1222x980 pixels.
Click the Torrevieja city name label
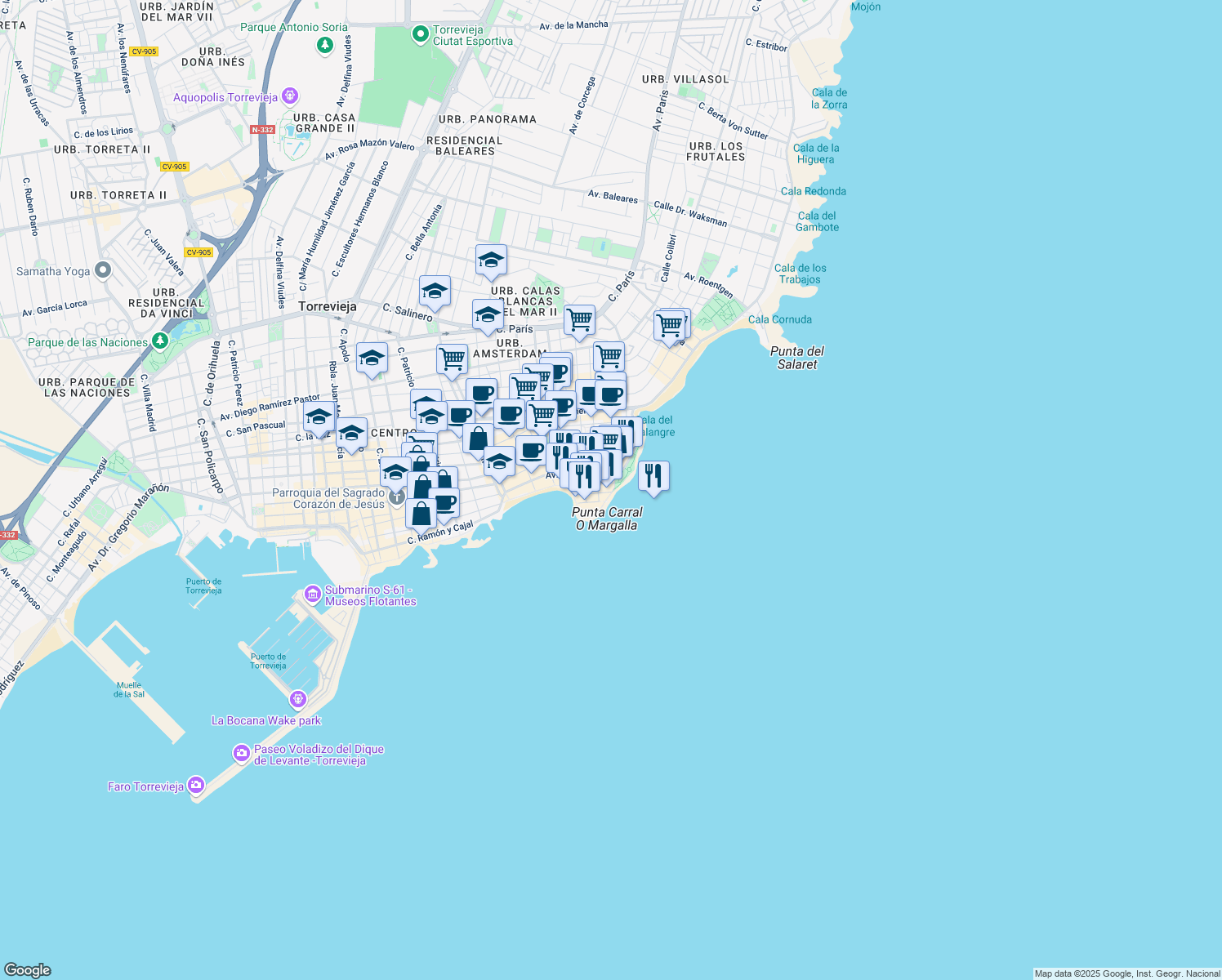[x=328, y=306]
